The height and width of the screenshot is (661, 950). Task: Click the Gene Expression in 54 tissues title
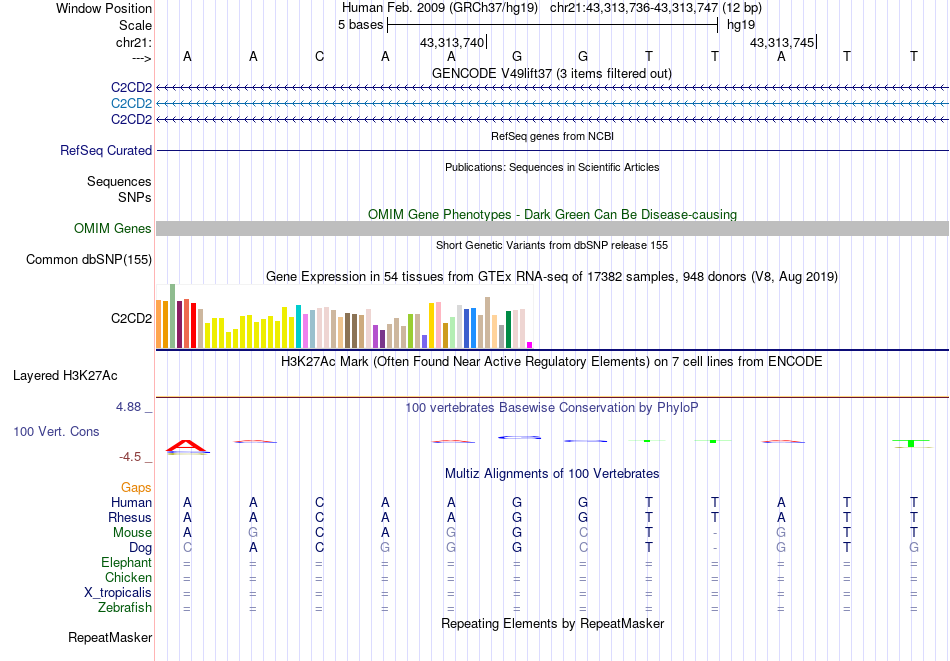click(x=552, y=277)
